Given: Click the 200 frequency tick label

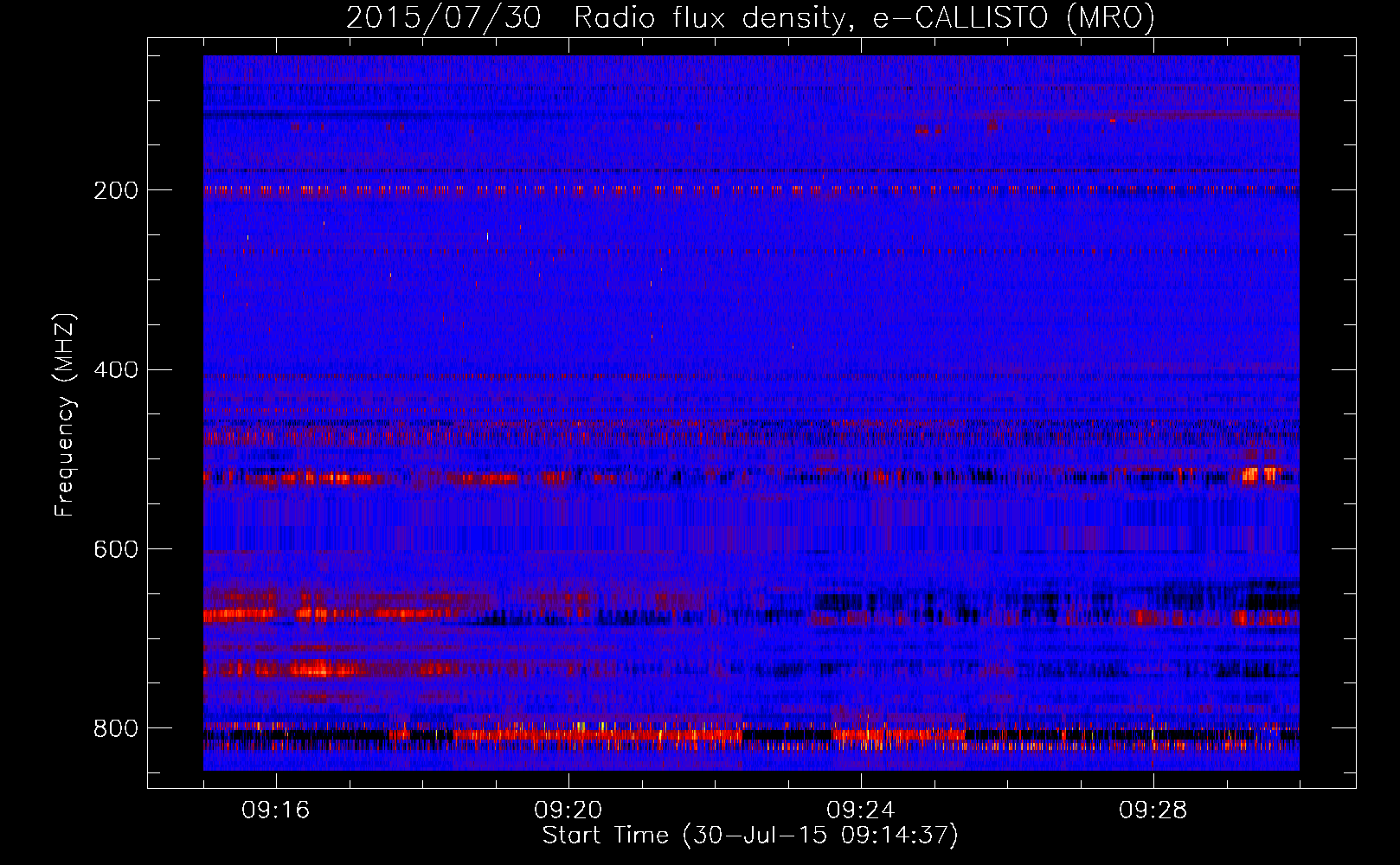Looking at the screenshot, I should pos(116,190).
